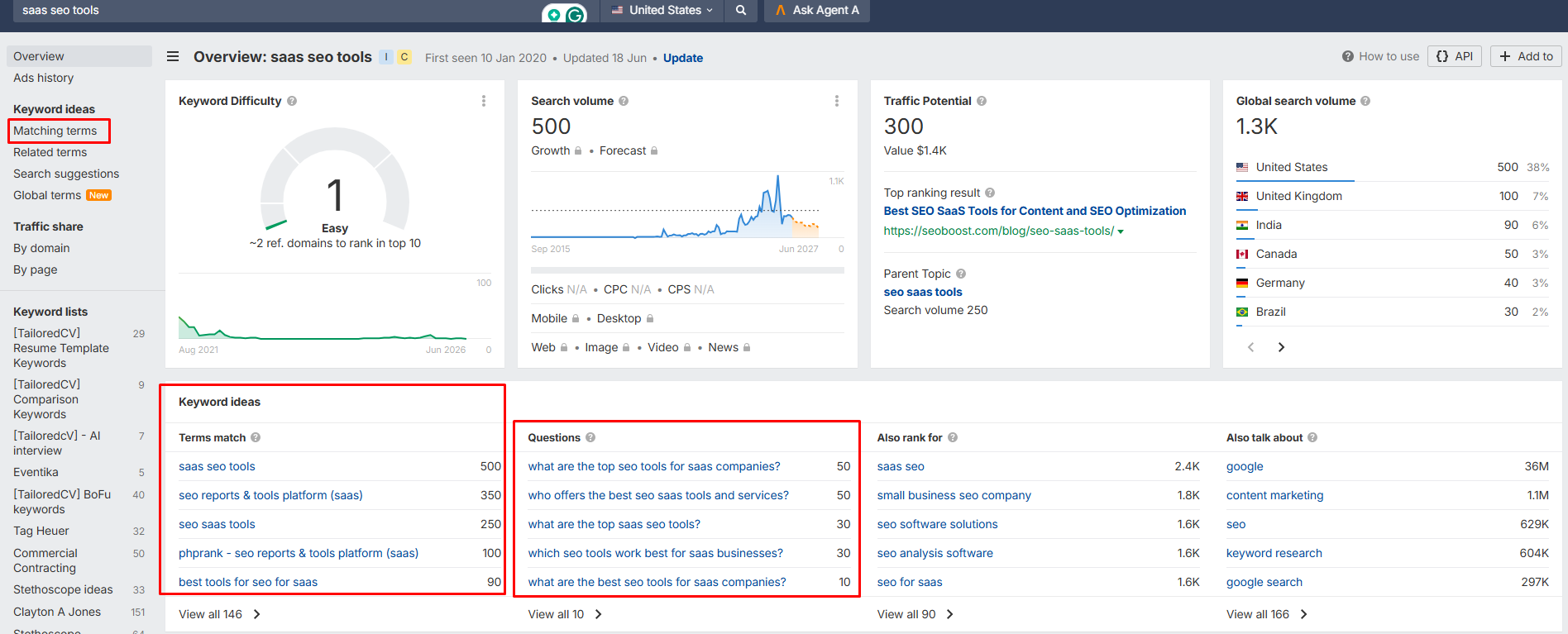
Task: Open Keyword Difficulty card three-dot menu
Action: click(x=484, y=101)
